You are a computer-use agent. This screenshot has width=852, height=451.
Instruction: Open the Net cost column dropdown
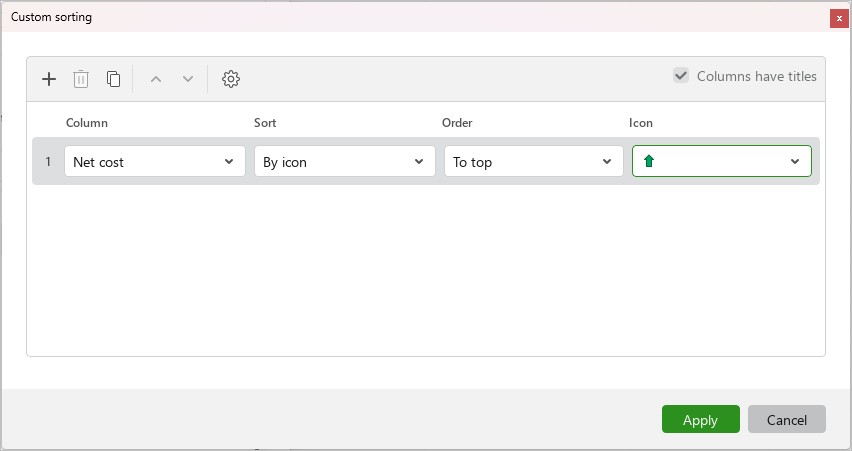pos(155,161)
